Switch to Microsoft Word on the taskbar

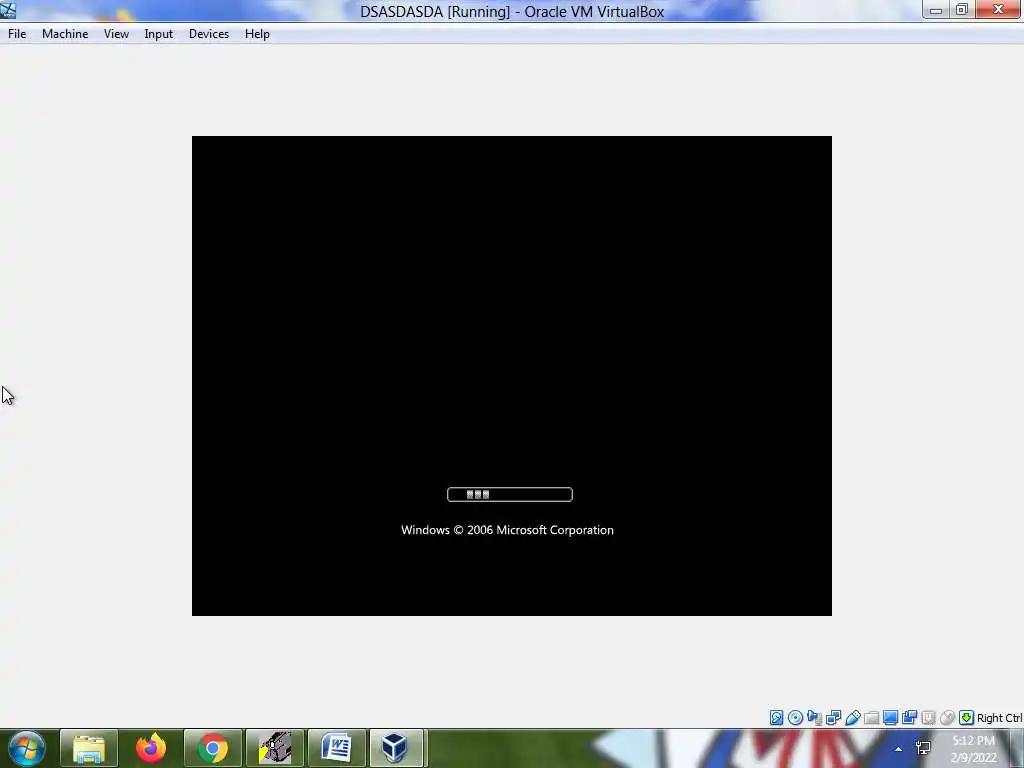pyautogui.click(x=337, y=748)
